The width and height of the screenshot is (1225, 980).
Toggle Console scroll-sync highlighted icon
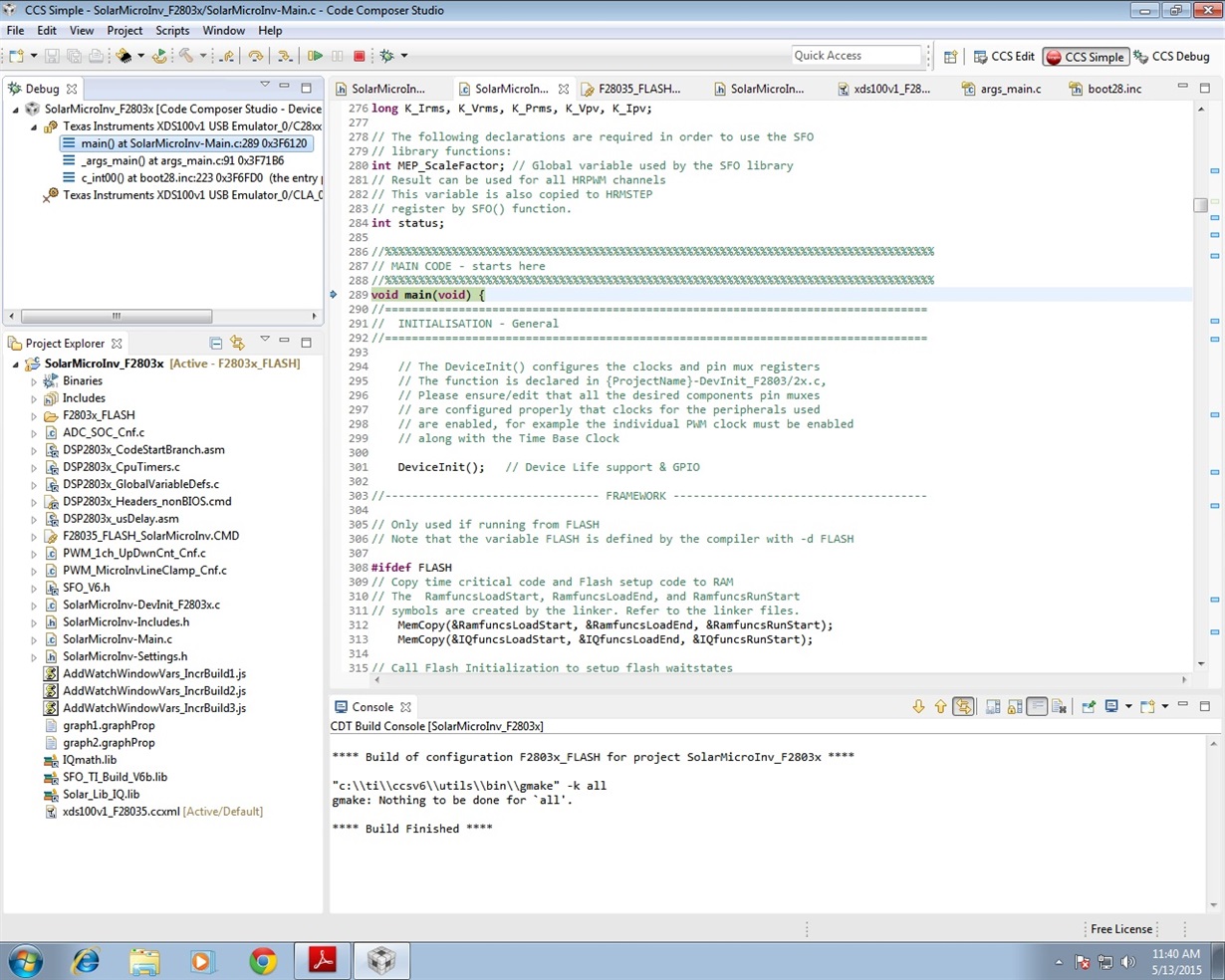[963, 706]
